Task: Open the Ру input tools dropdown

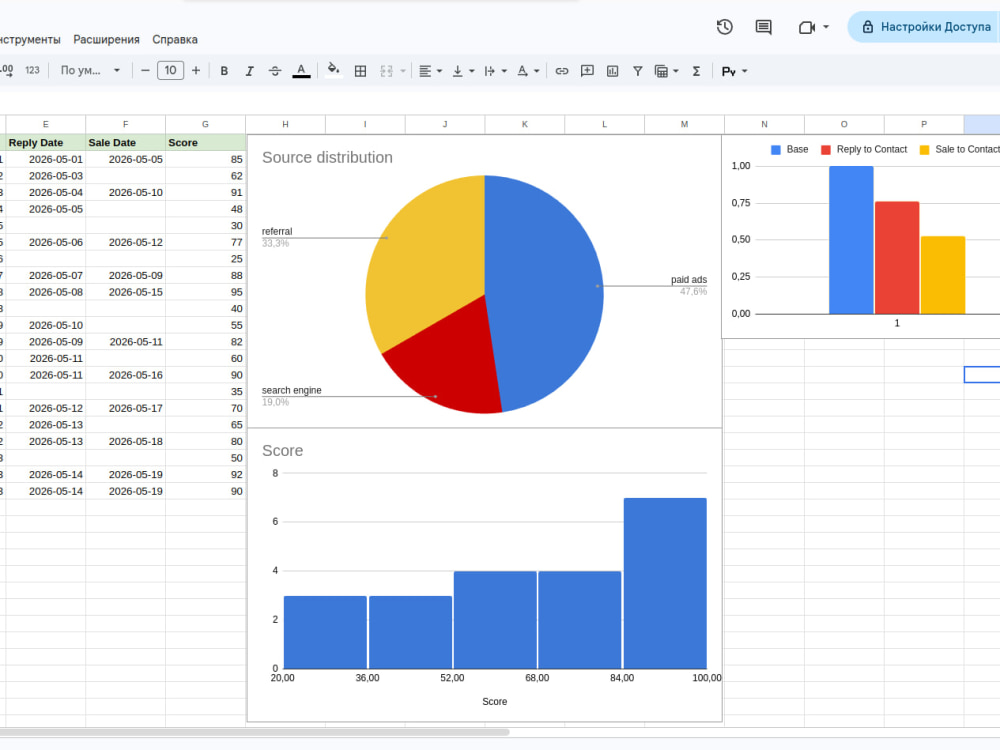Action: [x=734, y=71]
